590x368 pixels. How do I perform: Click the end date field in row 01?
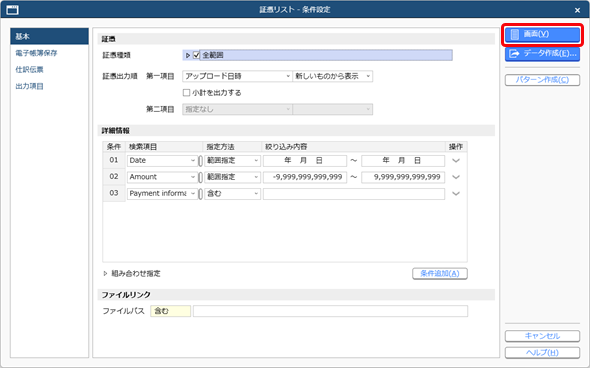tap(403, 161)
